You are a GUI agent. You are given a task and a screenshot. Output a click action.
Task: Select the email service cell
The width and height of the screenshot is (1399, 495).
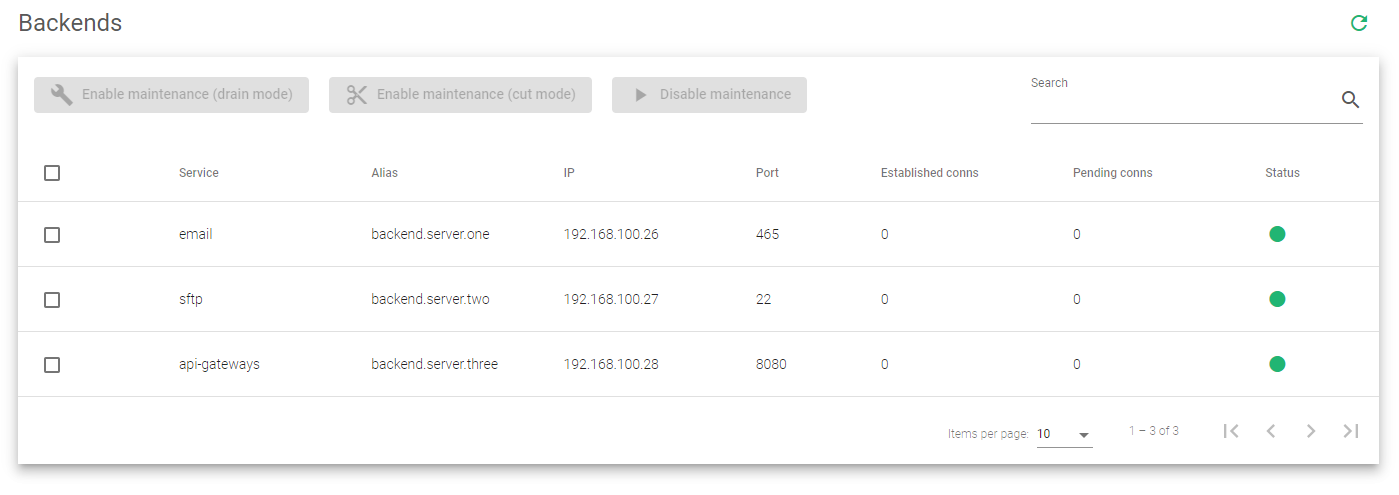click(x=196, y=234)
